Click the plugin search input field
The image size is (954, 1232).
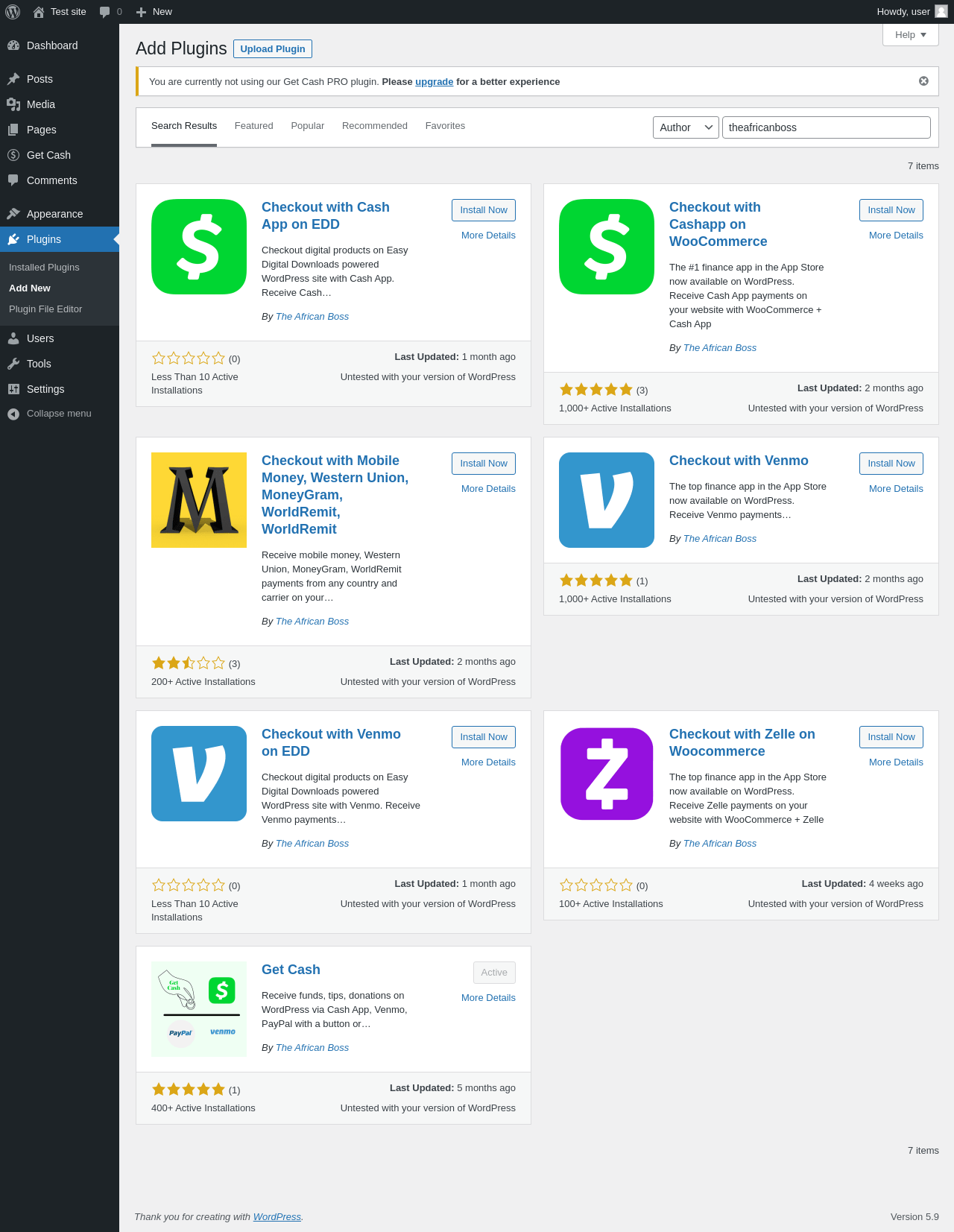click(x=827, y=127)
